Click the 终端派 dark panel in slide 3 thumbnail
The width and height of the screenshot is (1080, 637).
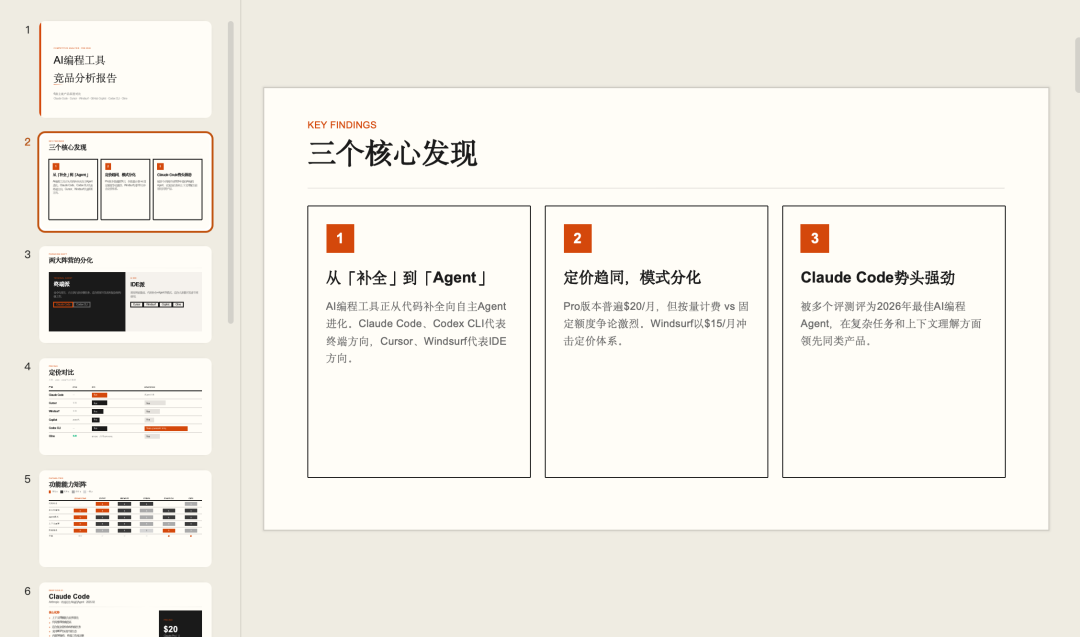point(87,302)
